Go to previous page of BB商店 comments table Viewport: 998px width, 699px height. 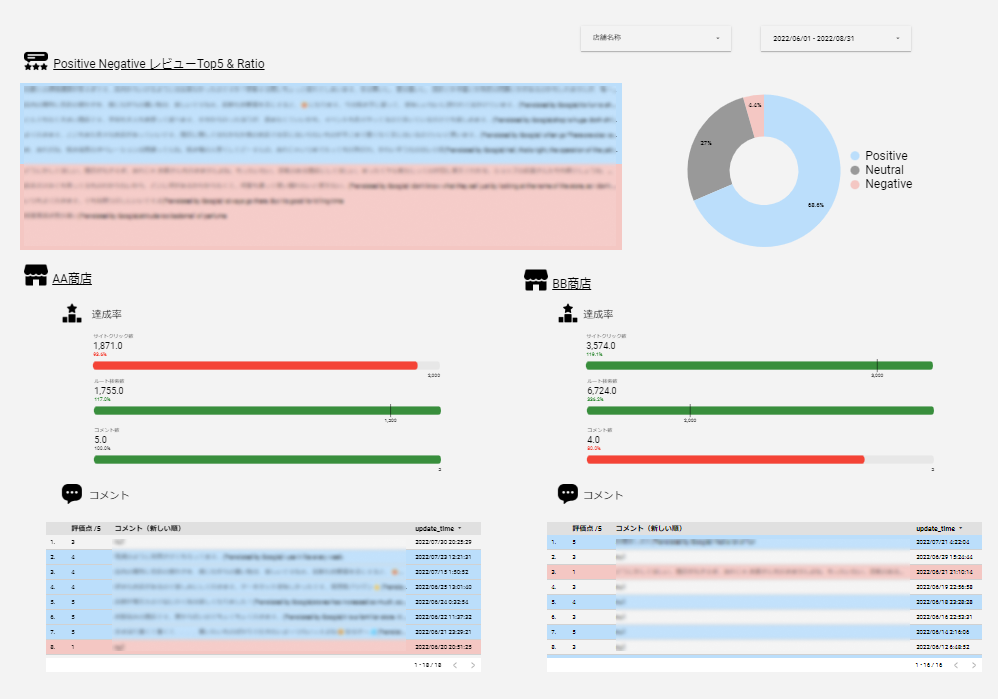(x=955, y=664)
